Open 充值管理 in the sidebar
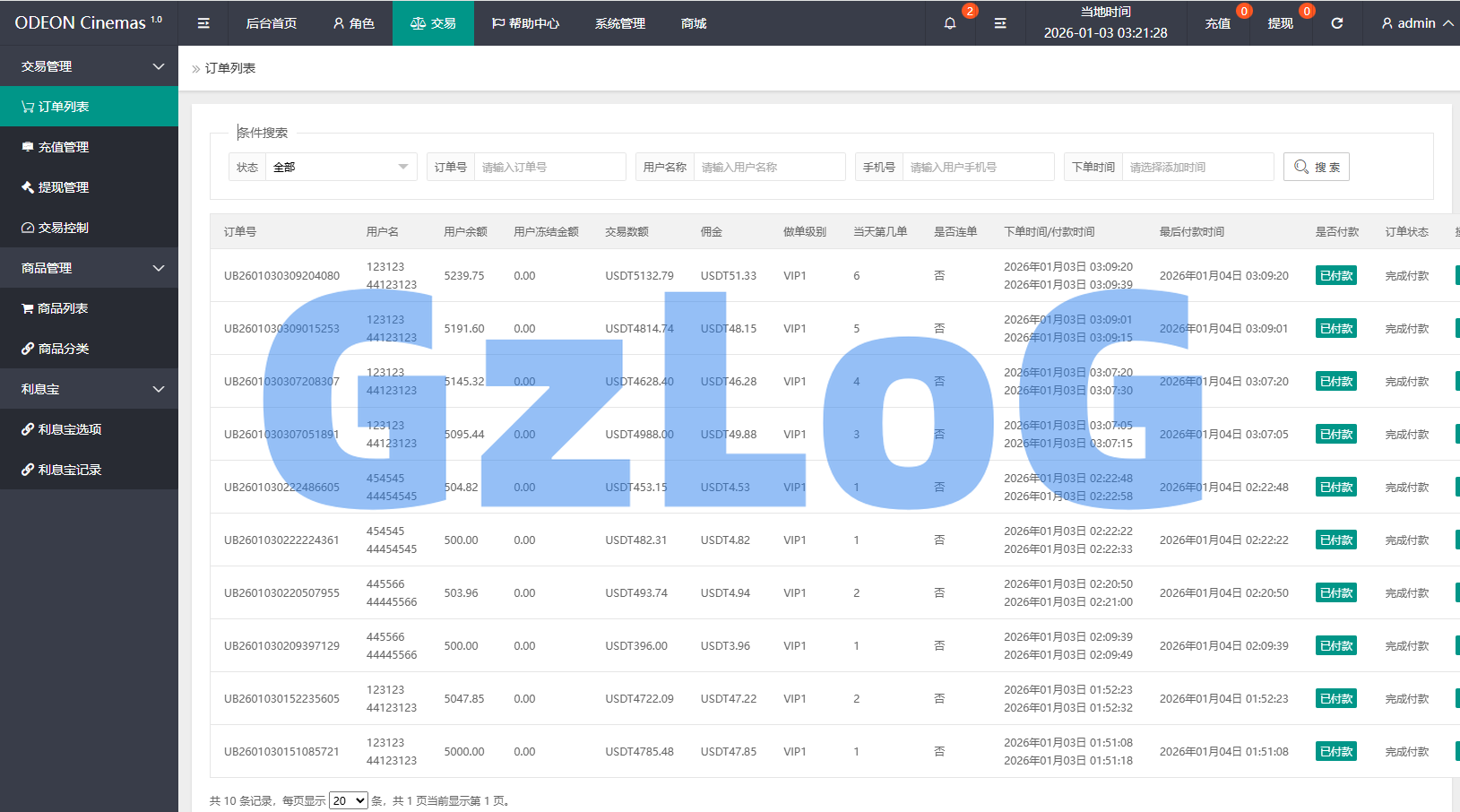Image resolution: width=1460 pixels, height=812 pixels. [x=63, y=147]
